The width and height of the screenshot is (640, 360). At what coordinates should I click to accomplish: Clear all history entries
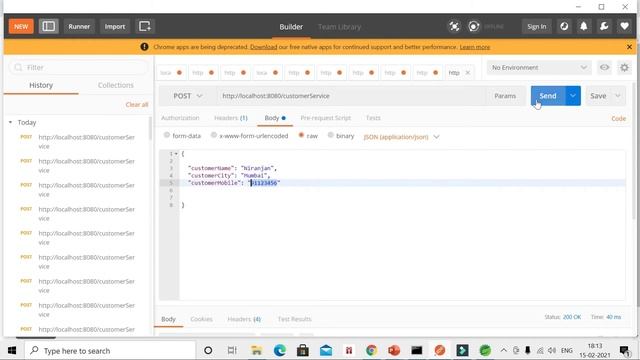[137, 104]
